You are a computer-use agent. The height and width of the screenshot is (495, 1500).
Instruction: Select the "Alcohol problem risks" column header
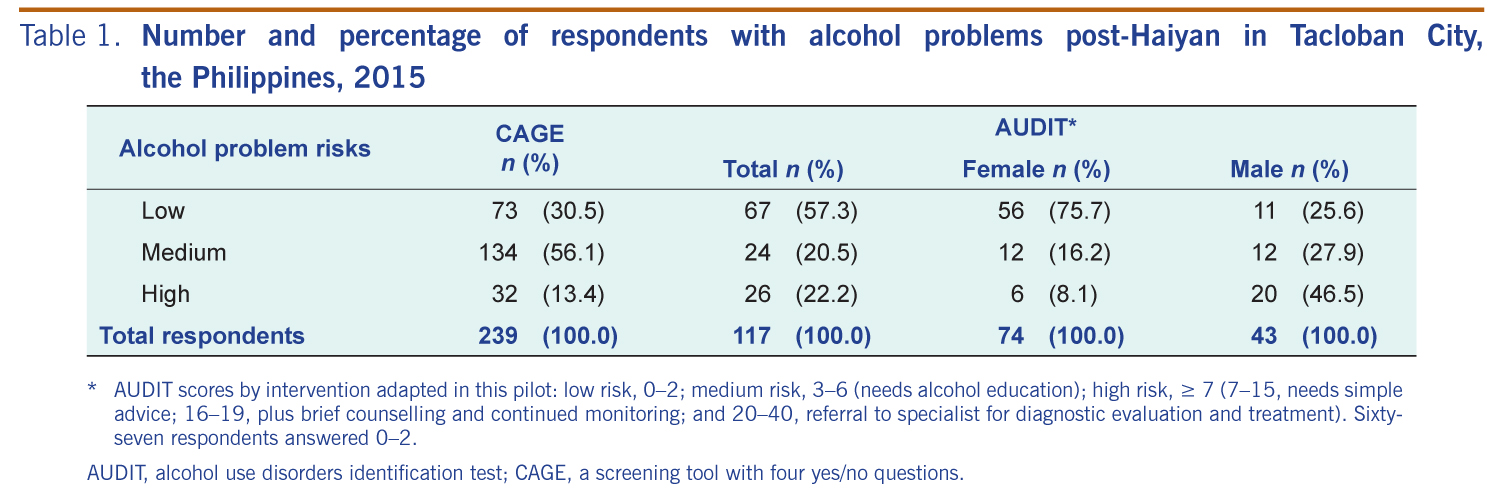(x=245, y=149)
